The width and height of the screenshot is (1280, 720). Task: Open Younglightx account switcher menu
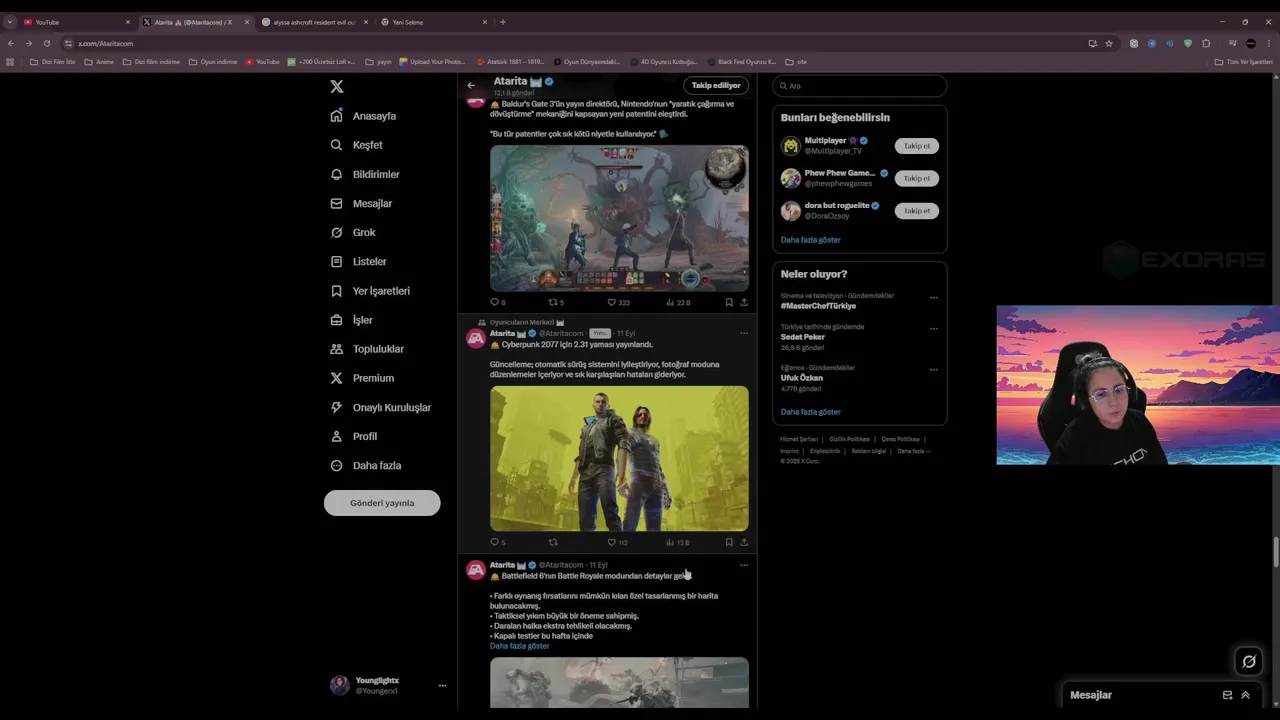(x=388, y=685)
